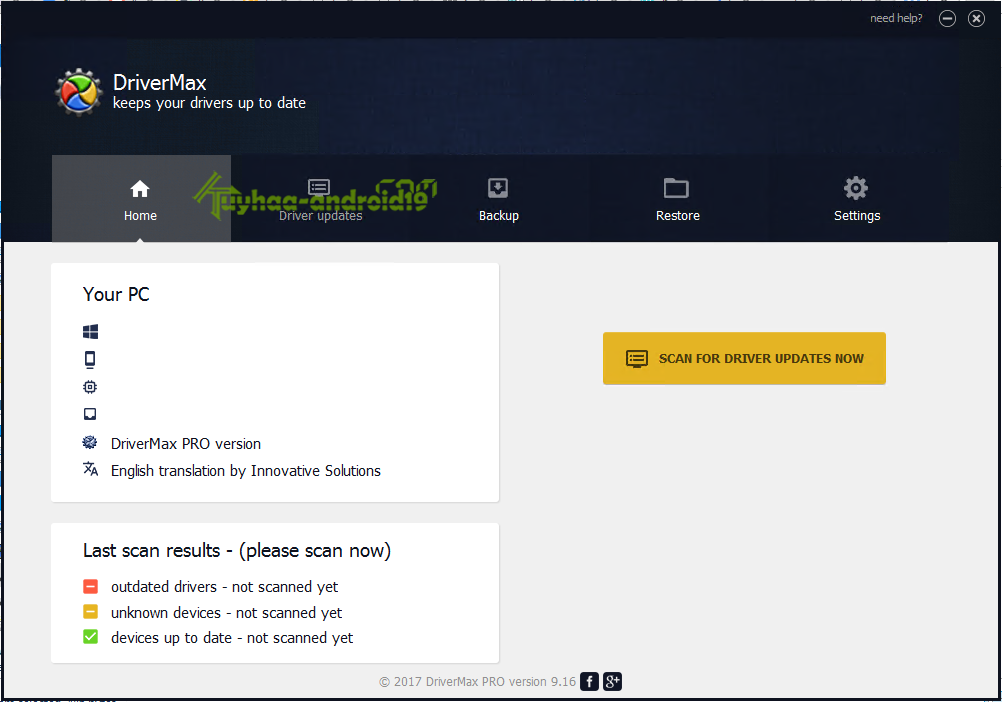Click the yellow unknown devices icon
Viewport: 1002px width, 702px height.
pos(91,611)
